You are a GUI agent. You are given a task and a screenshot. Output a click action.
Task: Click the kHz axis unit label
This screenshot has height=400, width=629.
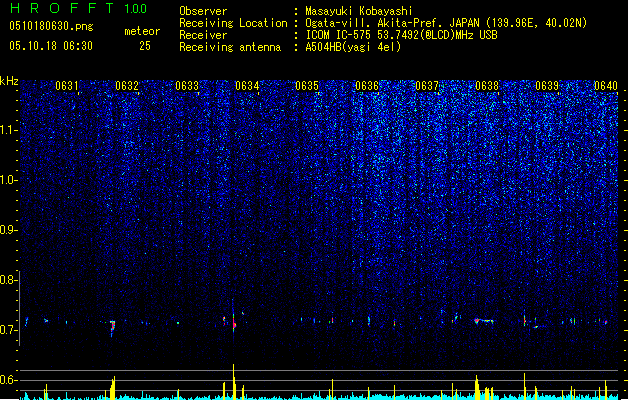[x=9, y=81]
